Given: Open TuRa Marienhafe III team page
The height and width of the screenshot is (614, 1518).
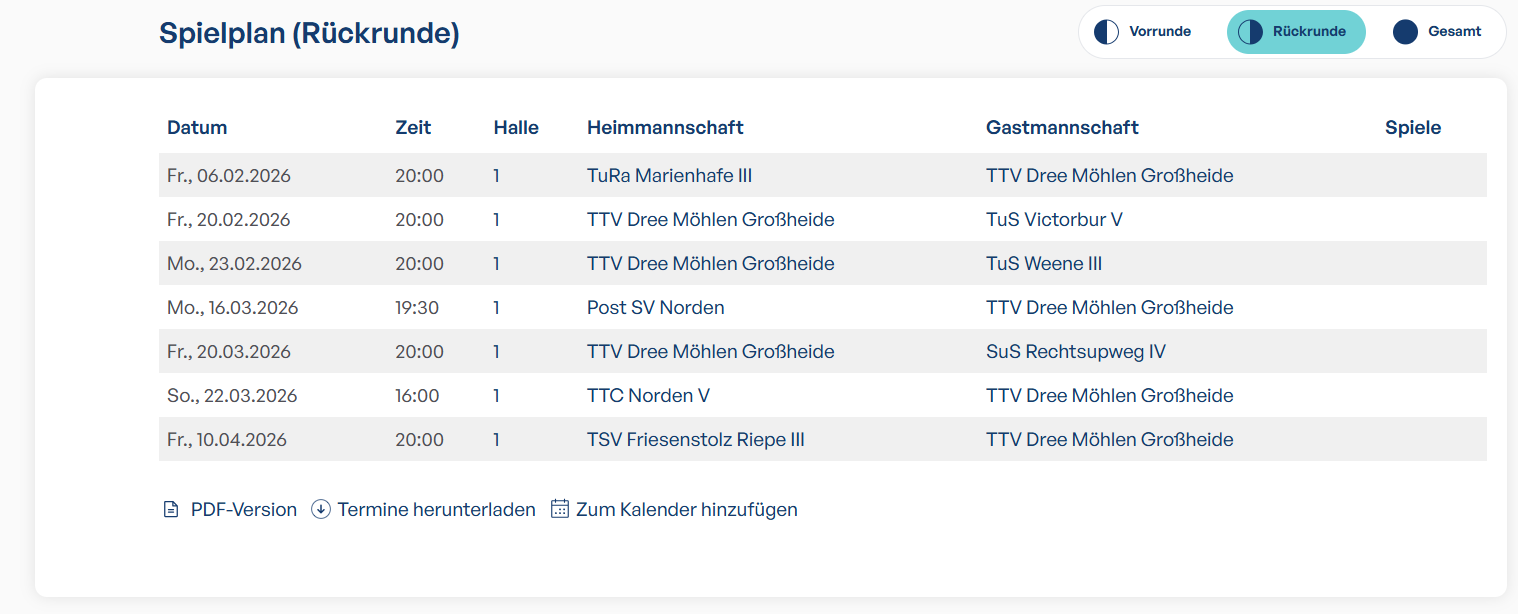Looking at the screenshot, I should pos(669,176).
